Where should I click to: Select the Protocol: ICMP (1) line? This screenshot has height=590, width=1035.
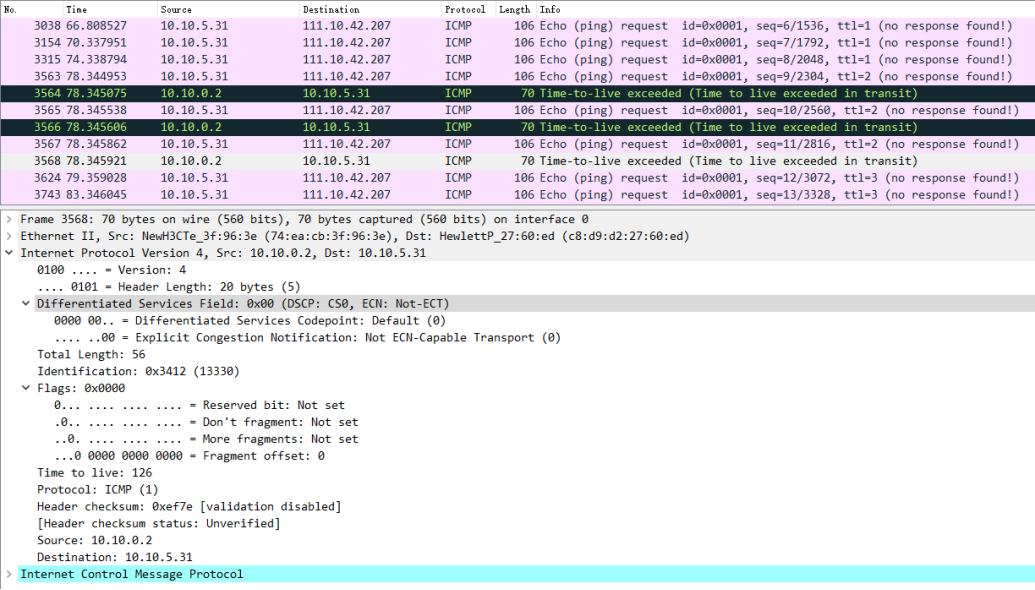pyautogui.click(x=98, y=490)
